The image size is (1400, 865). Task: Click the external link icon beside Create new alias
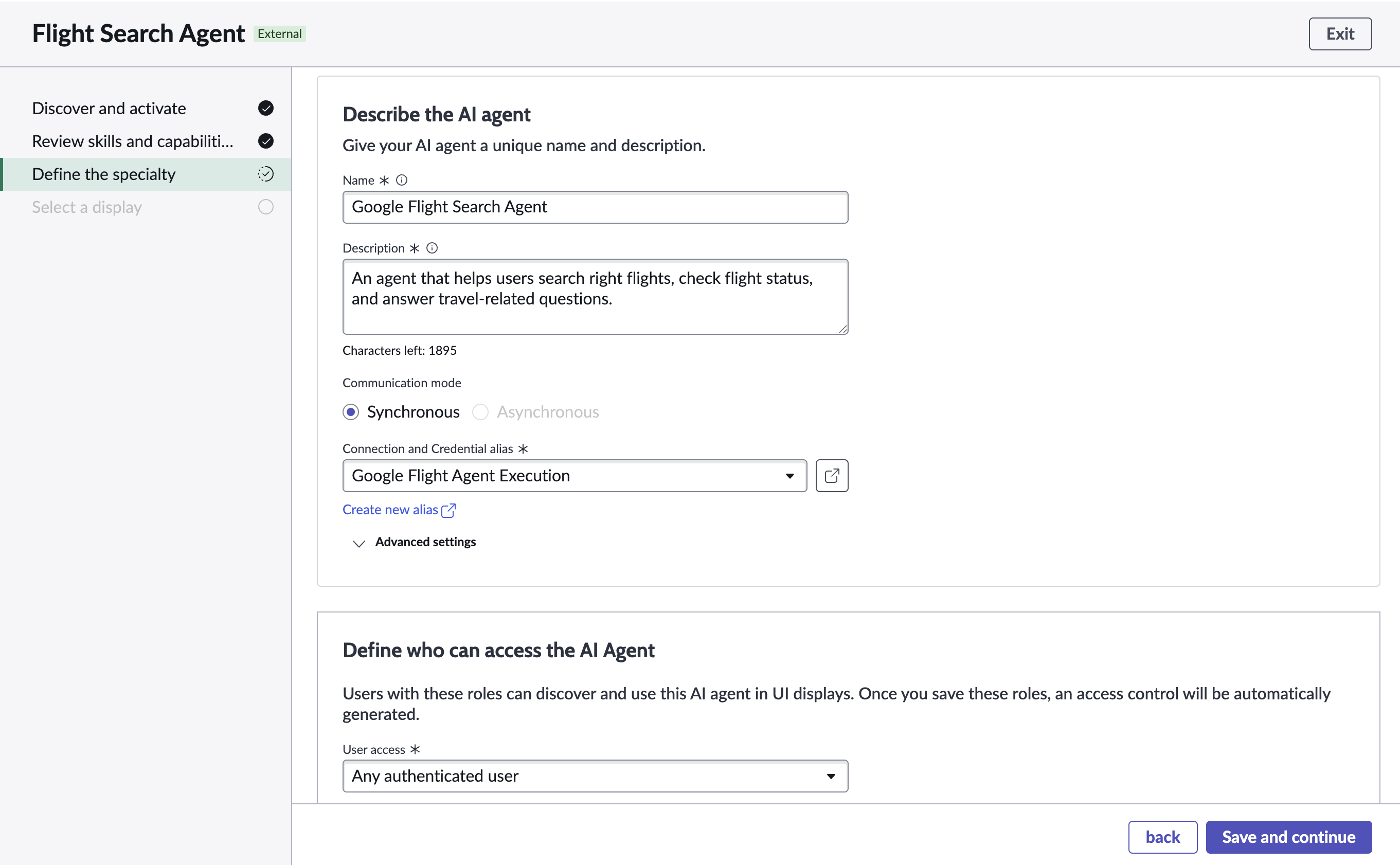[448, 510]
